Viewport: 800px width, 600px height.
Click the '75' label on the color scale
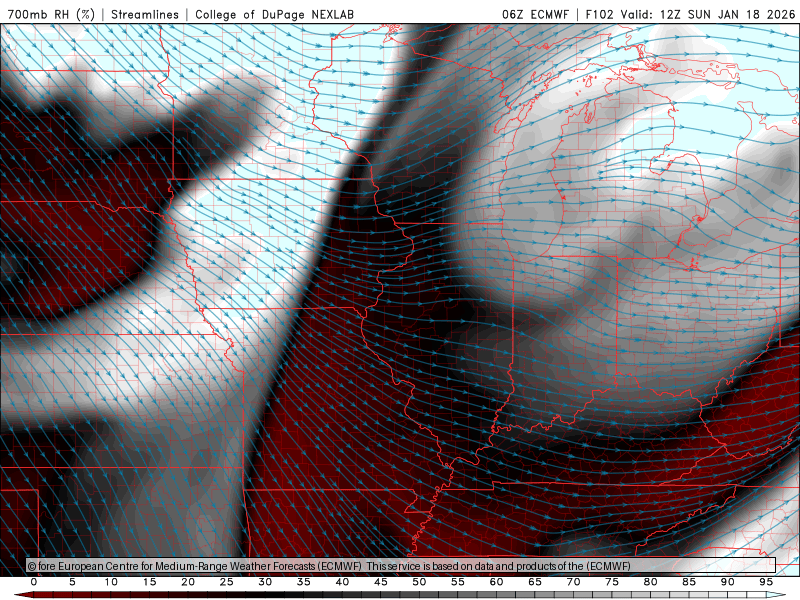(612, 582)
